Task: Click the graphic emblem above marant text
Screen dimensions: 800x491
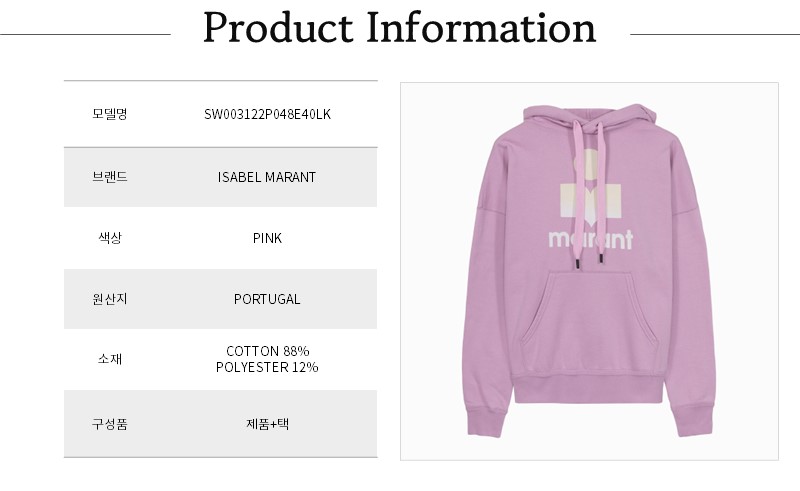Action: tap(590, 191)
